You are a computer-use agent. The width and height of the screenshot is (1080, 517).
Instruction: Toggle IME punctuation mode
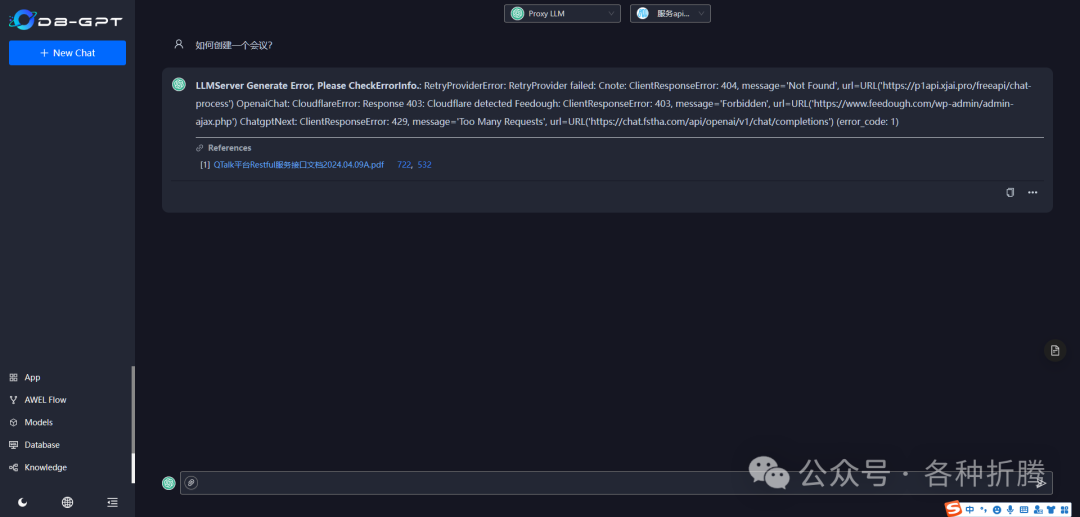click(x=984, y=509)
